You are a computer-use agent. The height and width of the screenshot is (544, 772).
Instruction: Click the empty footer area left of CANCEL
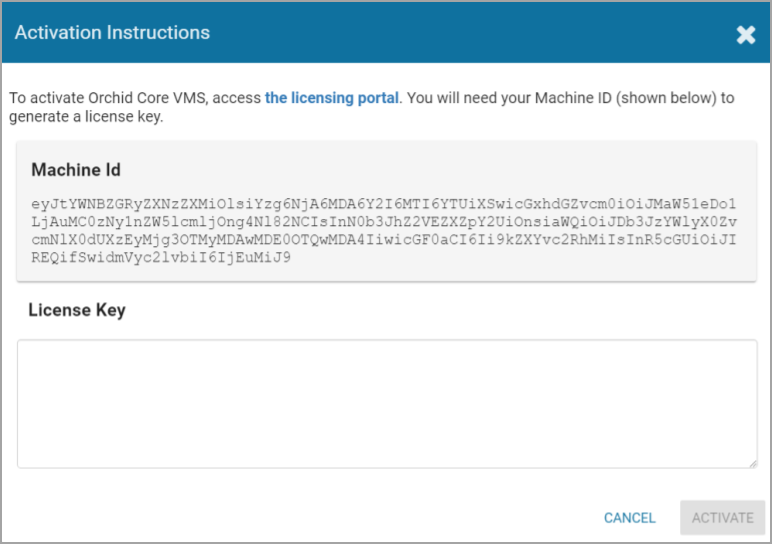pyautogui.click(x=300, y=518)
